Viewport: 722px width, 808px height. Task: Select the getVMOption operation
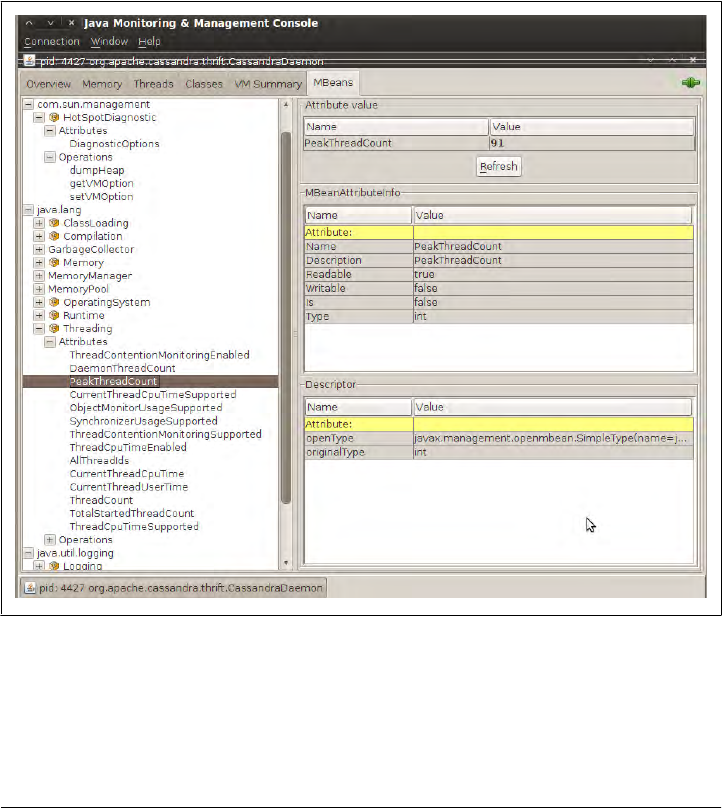tap(102, 183)
